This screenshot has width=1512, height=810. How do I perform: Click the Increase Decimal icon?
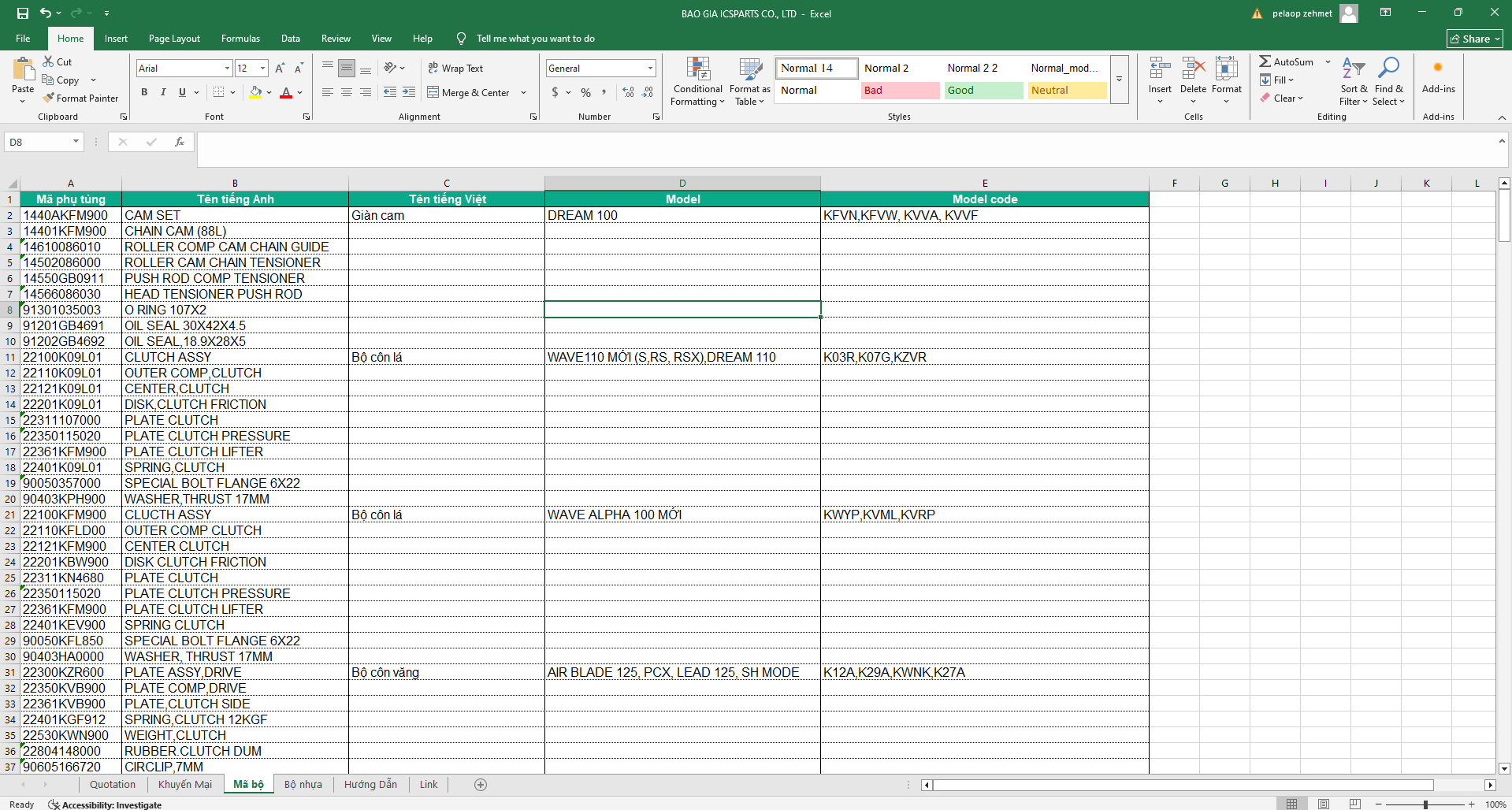coord(628,92)
